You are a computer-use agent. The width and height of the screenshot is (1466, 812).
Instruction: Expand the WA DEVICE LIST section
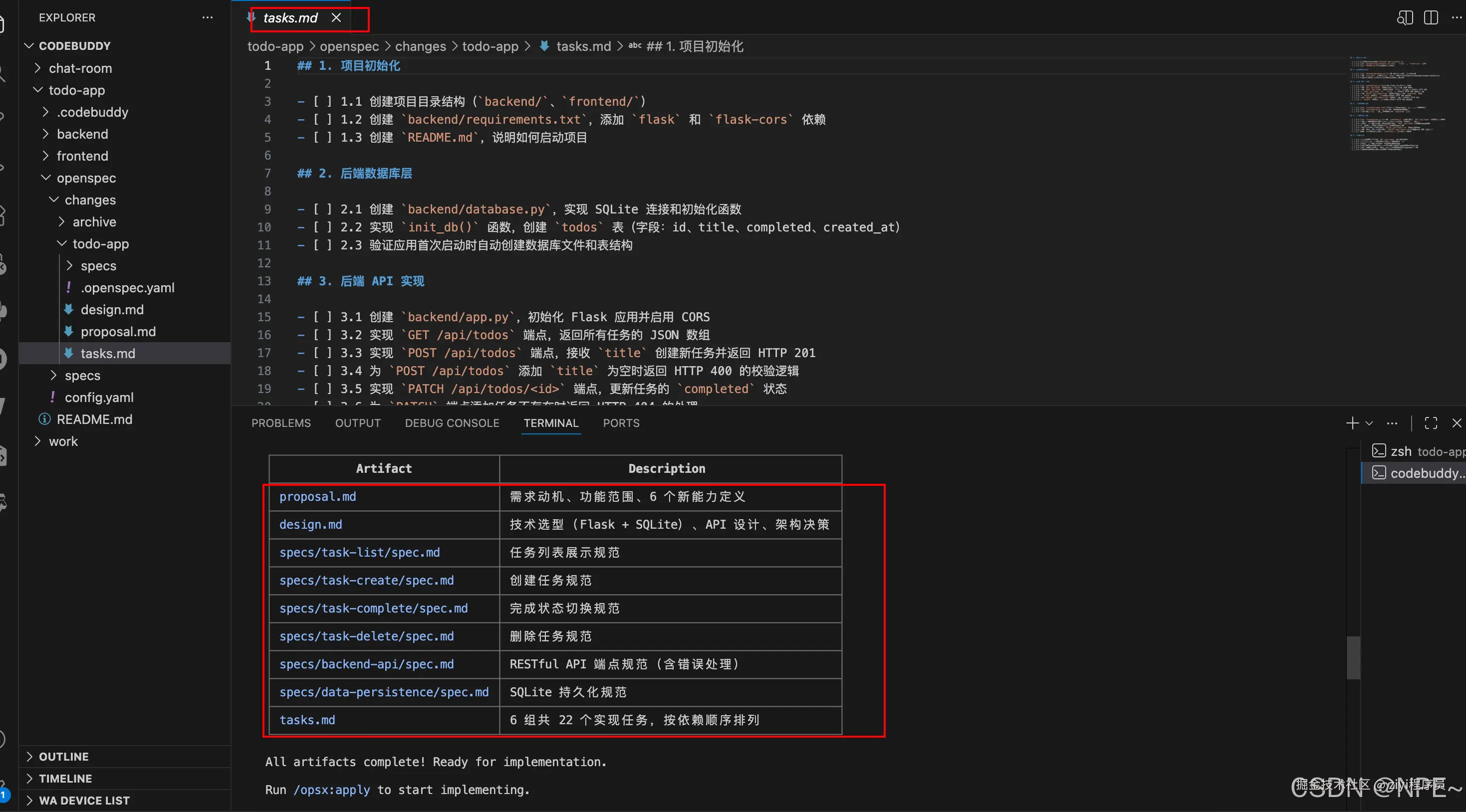(x=84, y=800)
